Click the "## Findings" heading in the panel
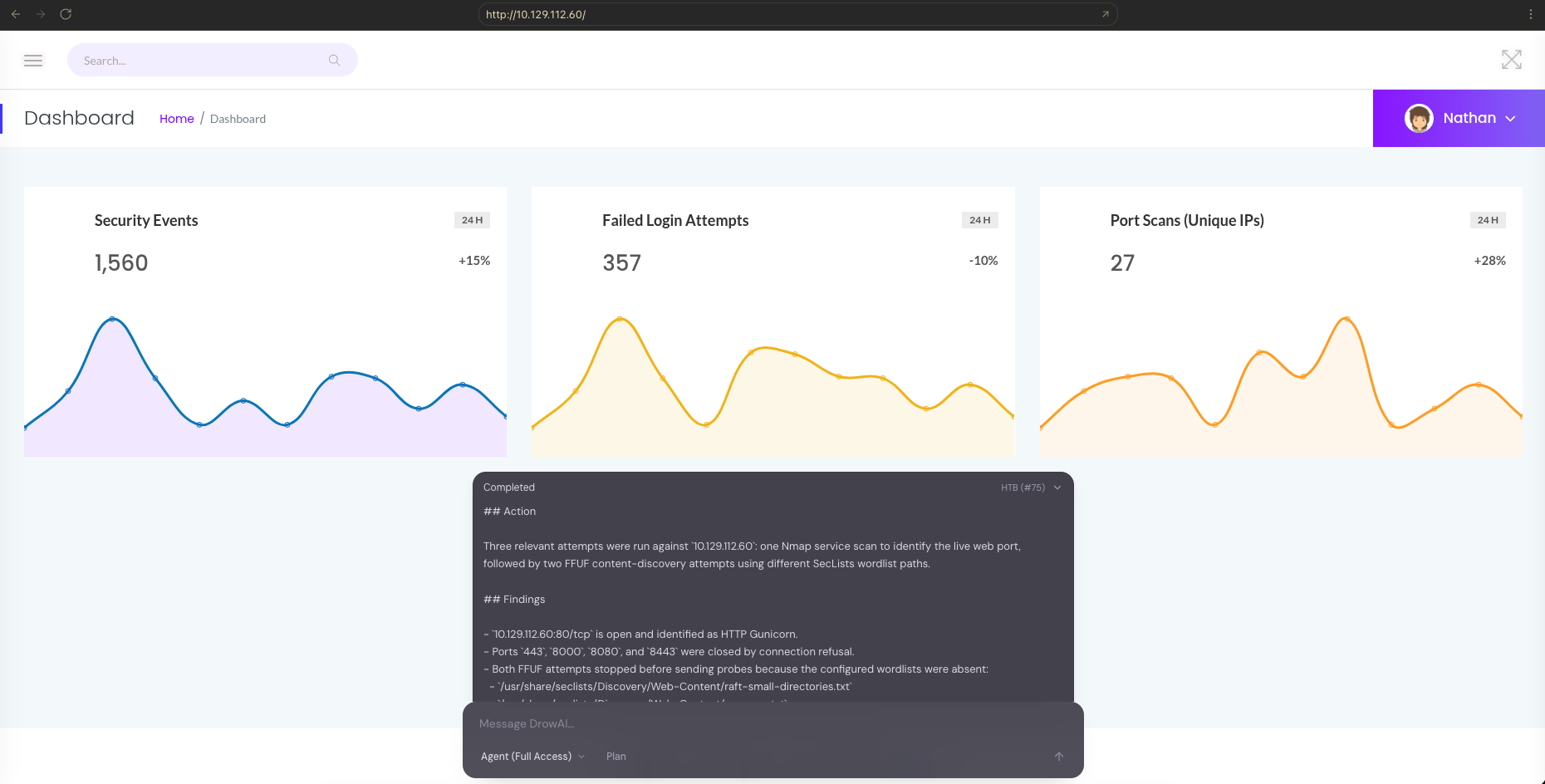1545x784 pixels. (514, 600)
